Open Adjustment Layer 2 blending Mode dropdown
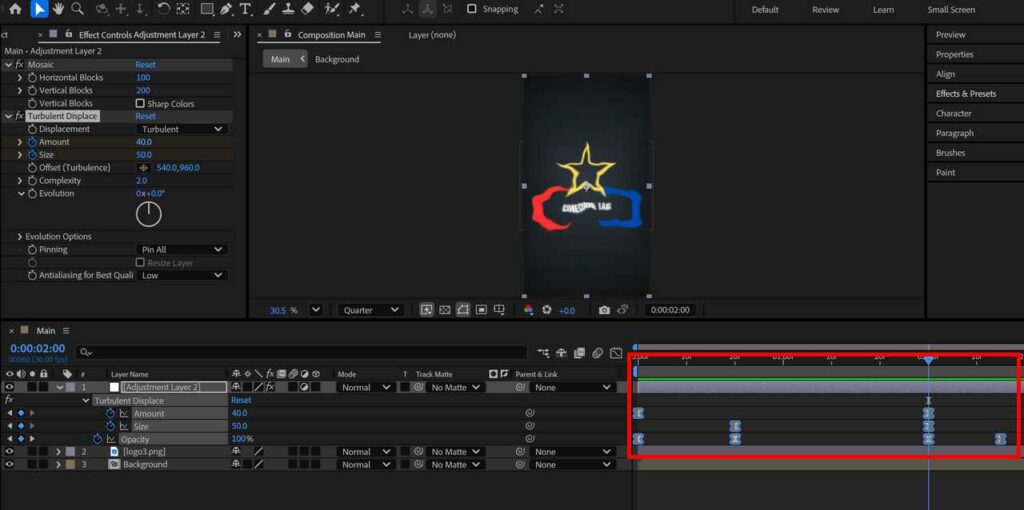This screenshot has height=510, width=1024. [365, 387]
